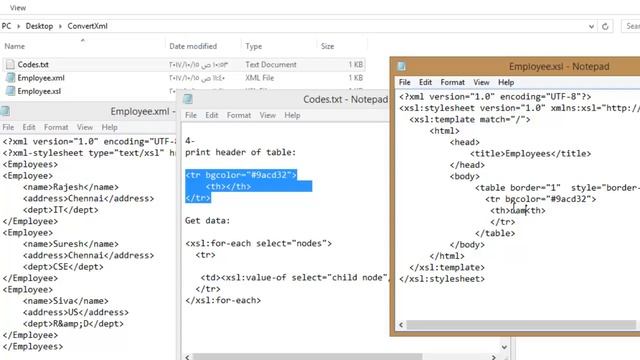
Task: Click the <xsl:template match="/"> line
Action: pos(470,120)
